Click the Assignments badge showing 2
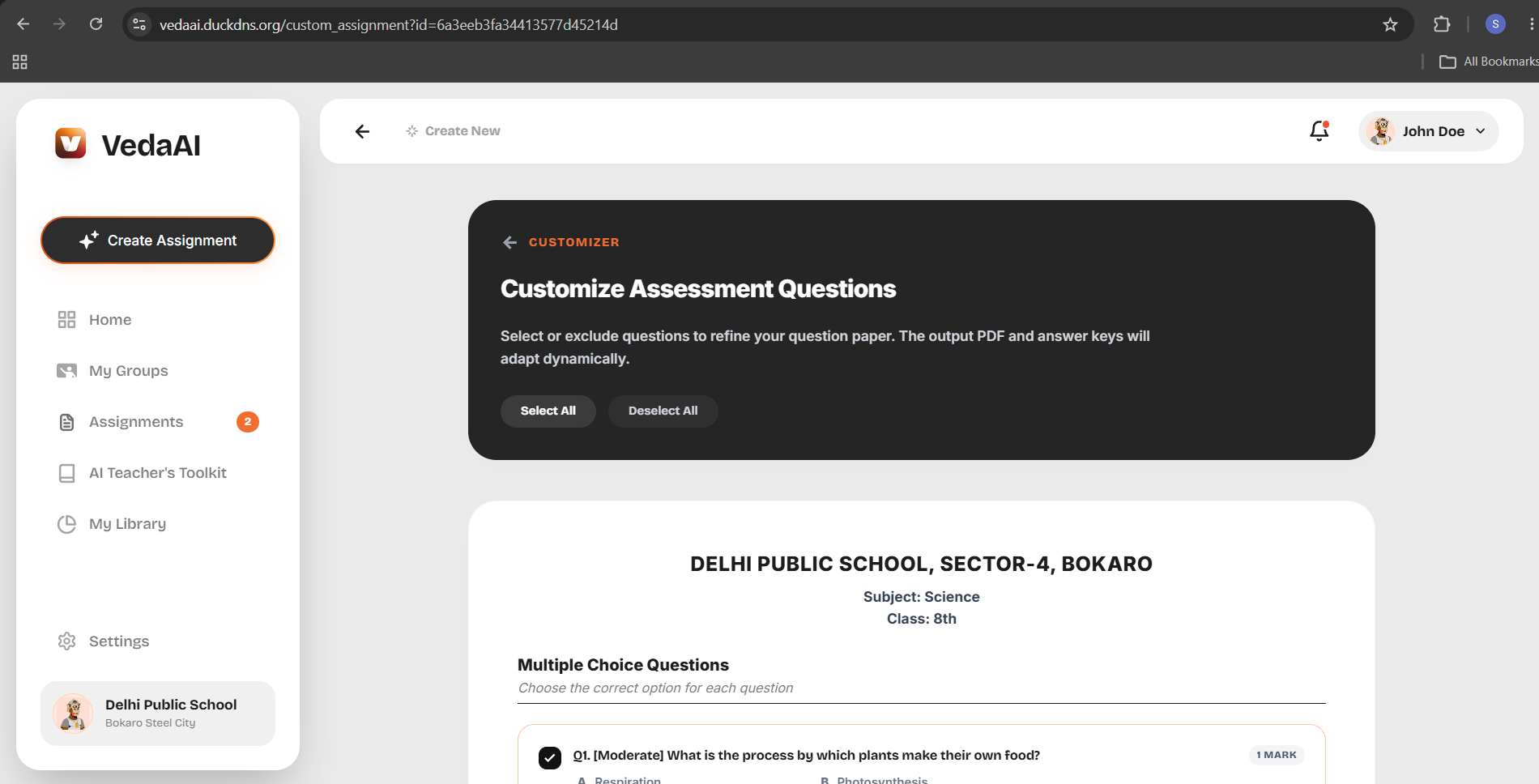The image size is (1539, 784). (248, 422)
